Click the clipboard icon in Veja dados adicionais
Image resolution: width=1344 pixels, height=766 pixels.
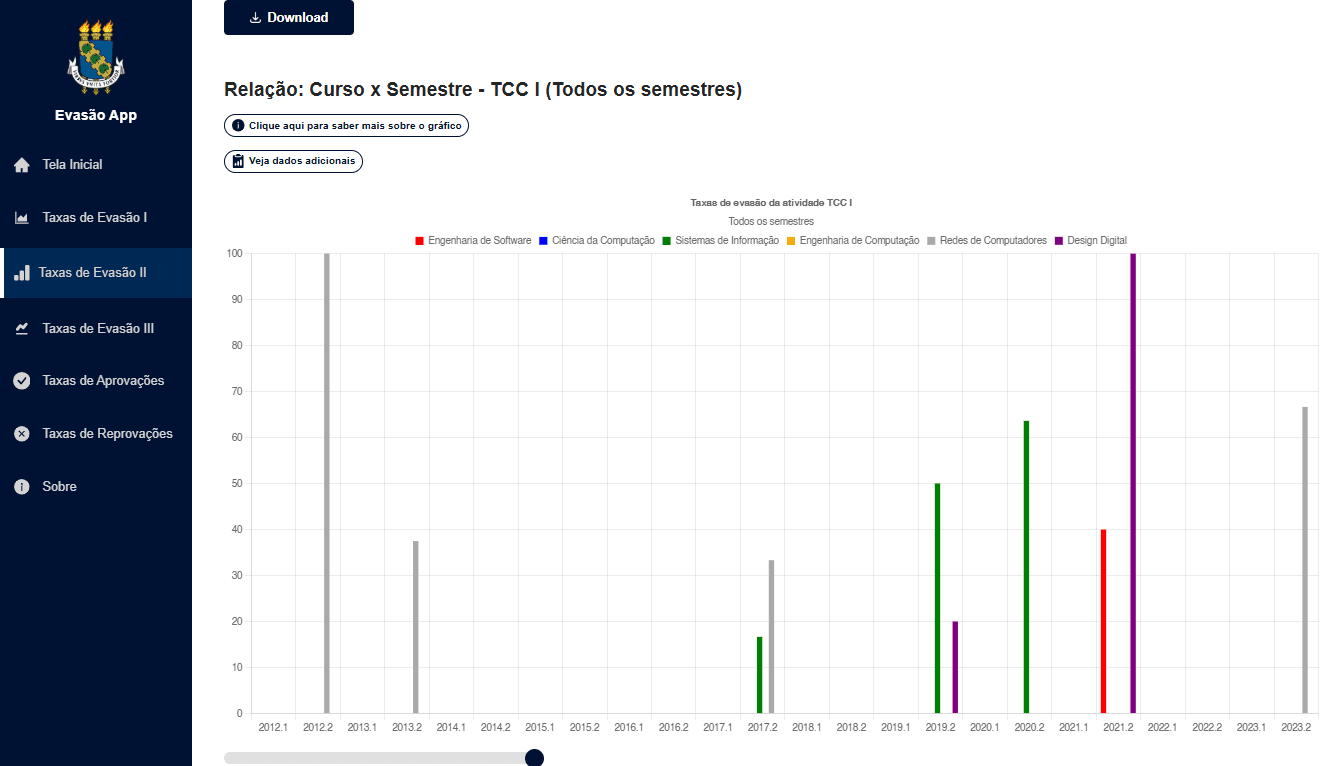pyautogui.click(x=238, y=161)
